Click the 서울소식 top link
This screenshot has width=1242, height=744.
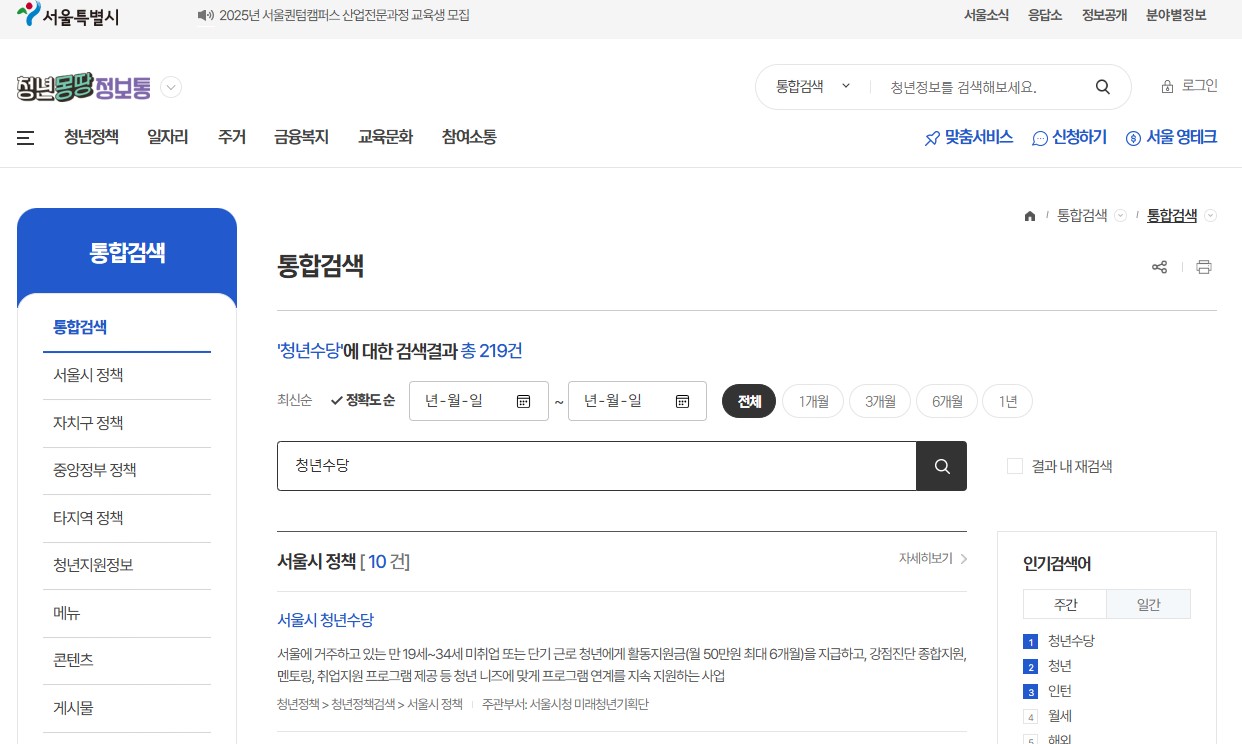click(986, 15)
